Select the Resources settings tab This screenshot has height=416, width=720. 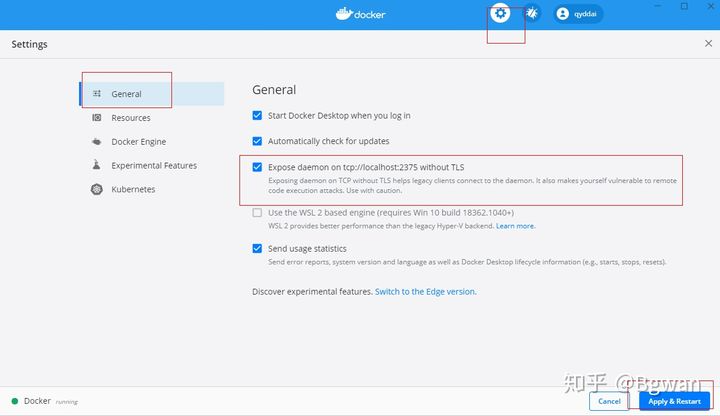(x=152, y=118)
